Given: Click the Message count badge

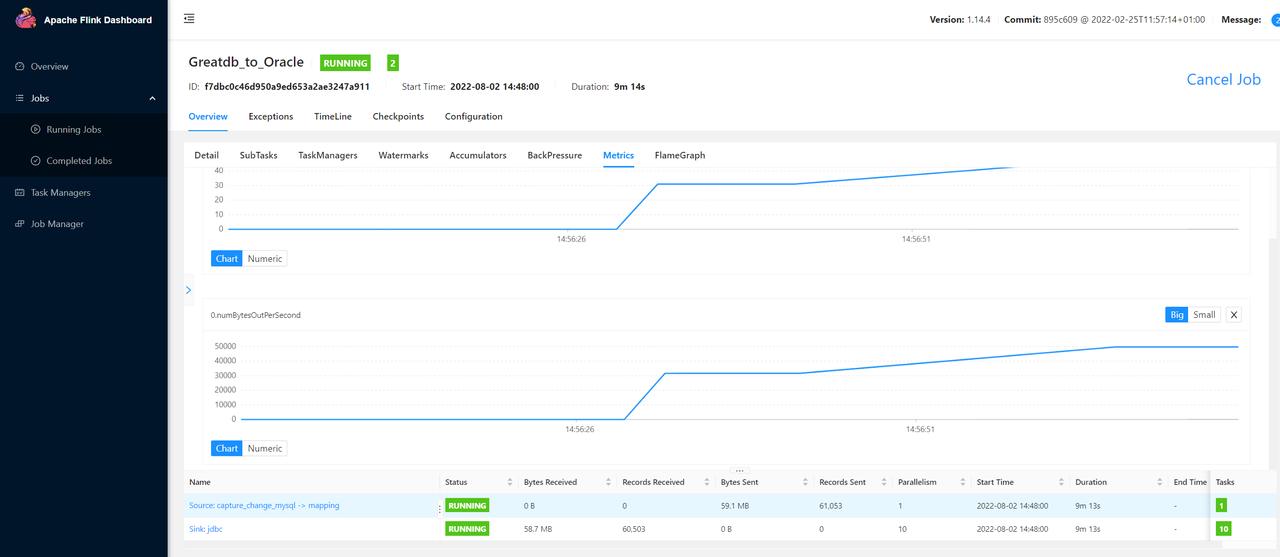Looking at the screenshot, I should [1275, 20].
